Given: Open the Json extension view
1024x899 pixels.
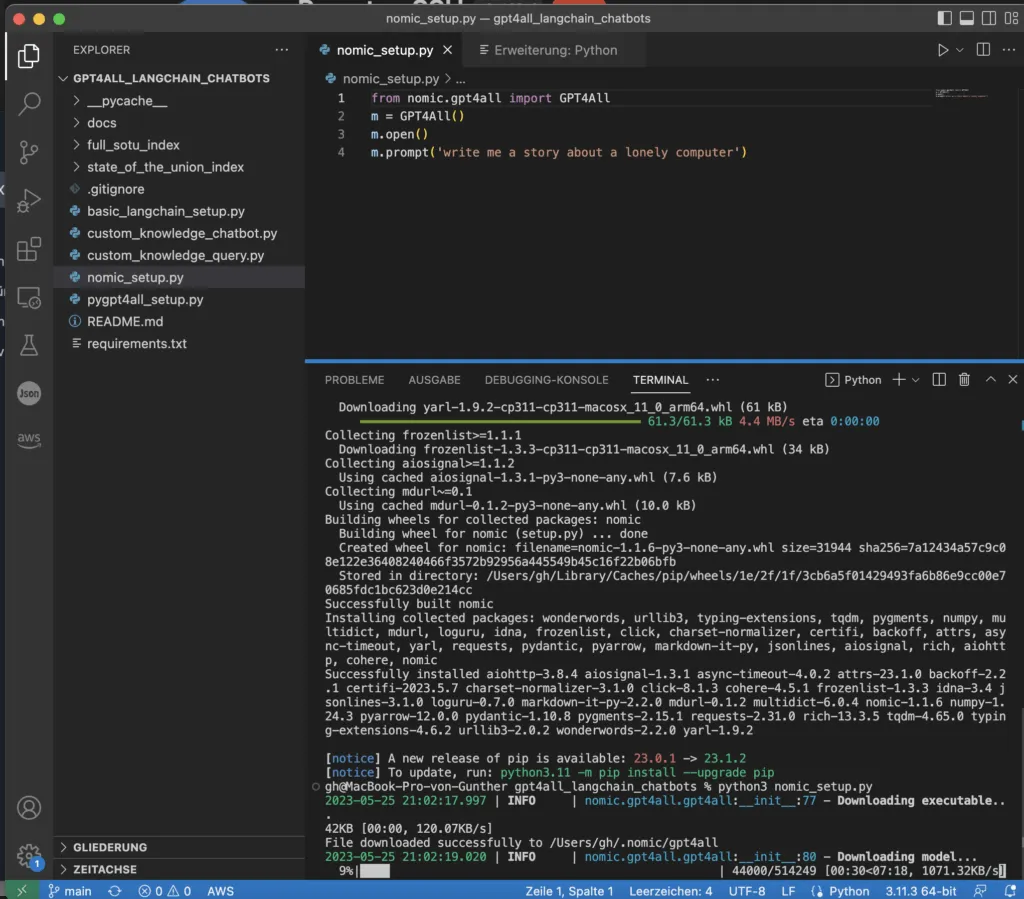Looking at the screenshot, I should tap(28, 393).
